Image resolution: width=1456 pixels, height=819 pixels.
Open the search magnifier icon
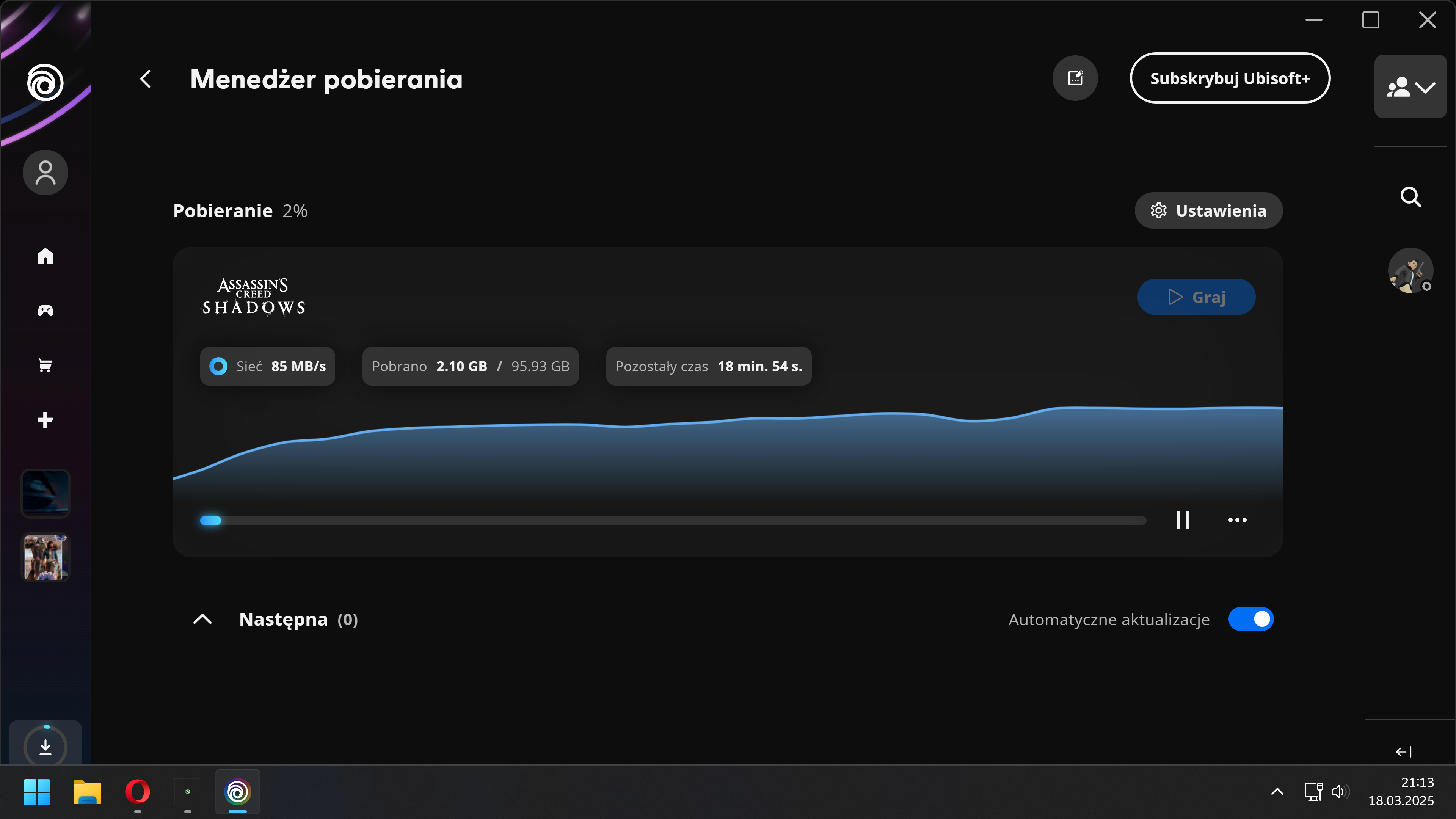(1410, 197)
